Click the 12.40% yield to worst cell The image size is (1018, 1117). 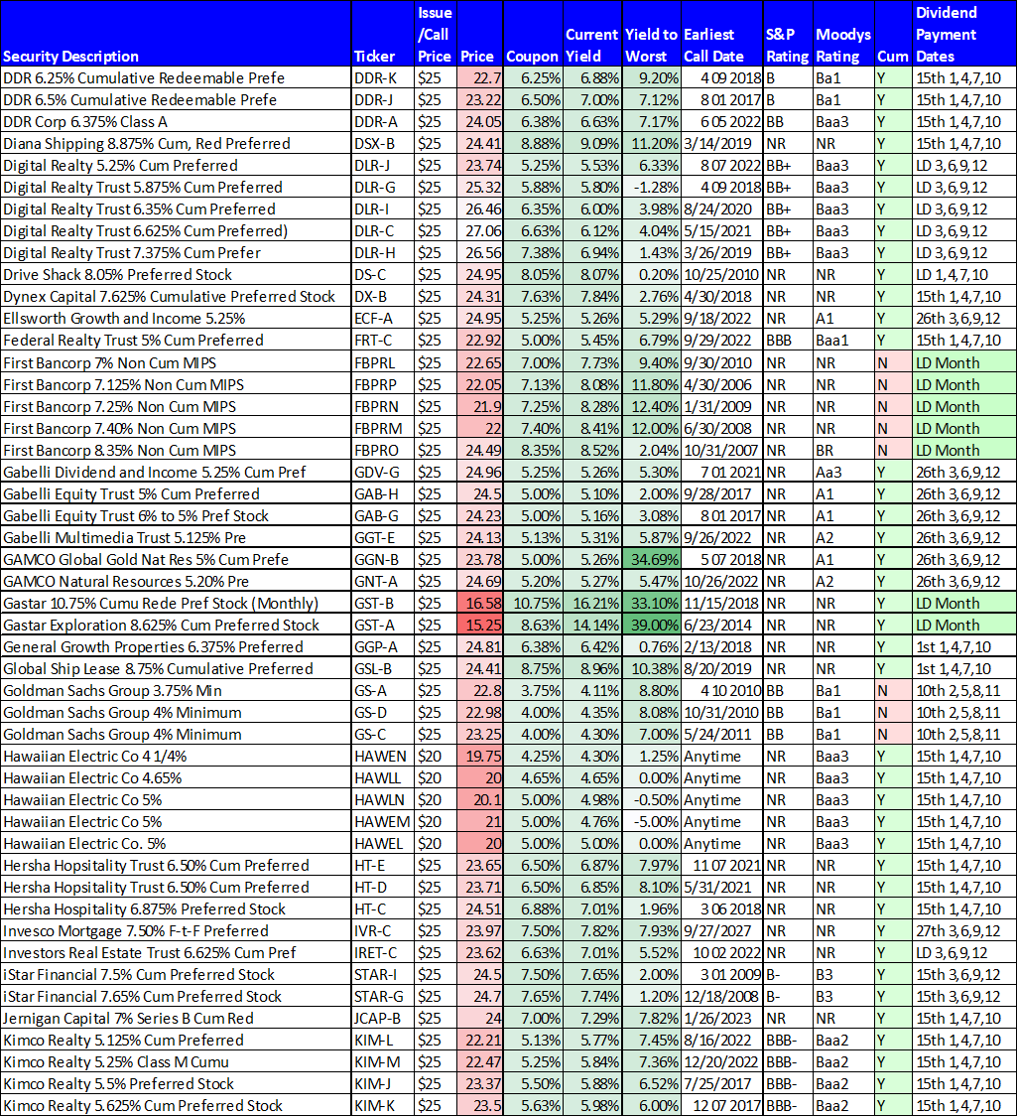[651, 406]
